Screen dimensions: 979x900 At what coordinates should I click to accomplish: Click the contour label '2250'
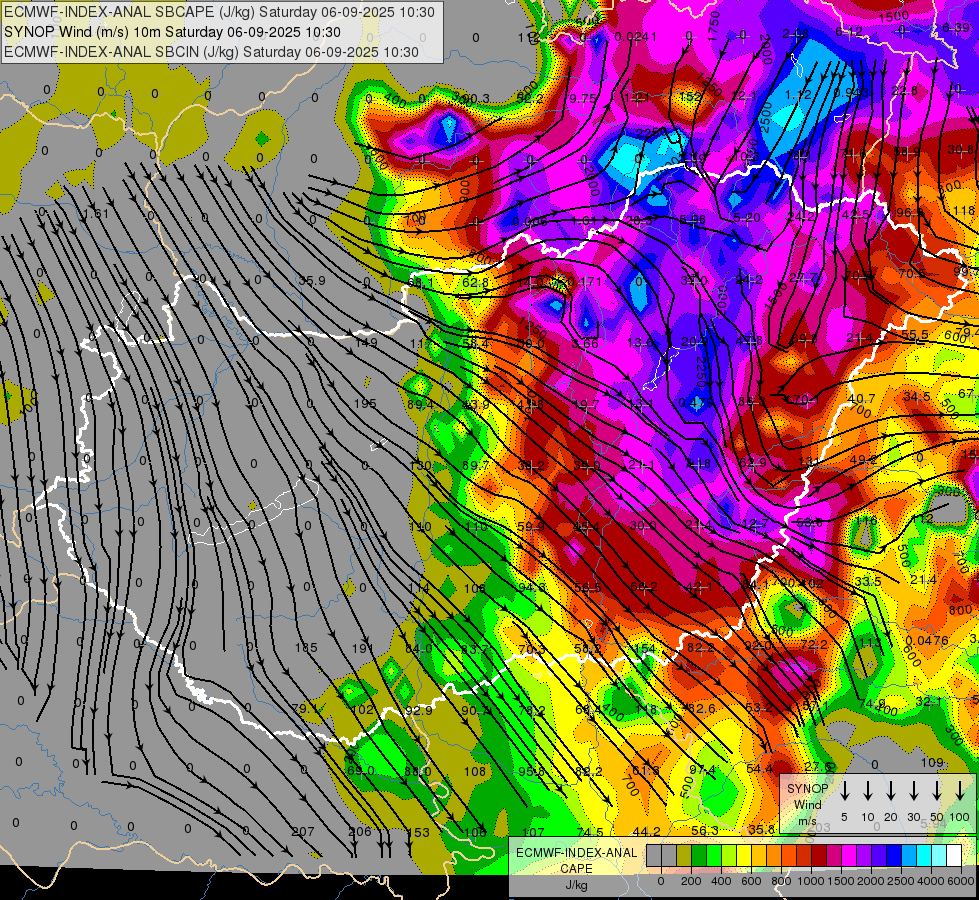pyautogui.click(x=701, y=372)
